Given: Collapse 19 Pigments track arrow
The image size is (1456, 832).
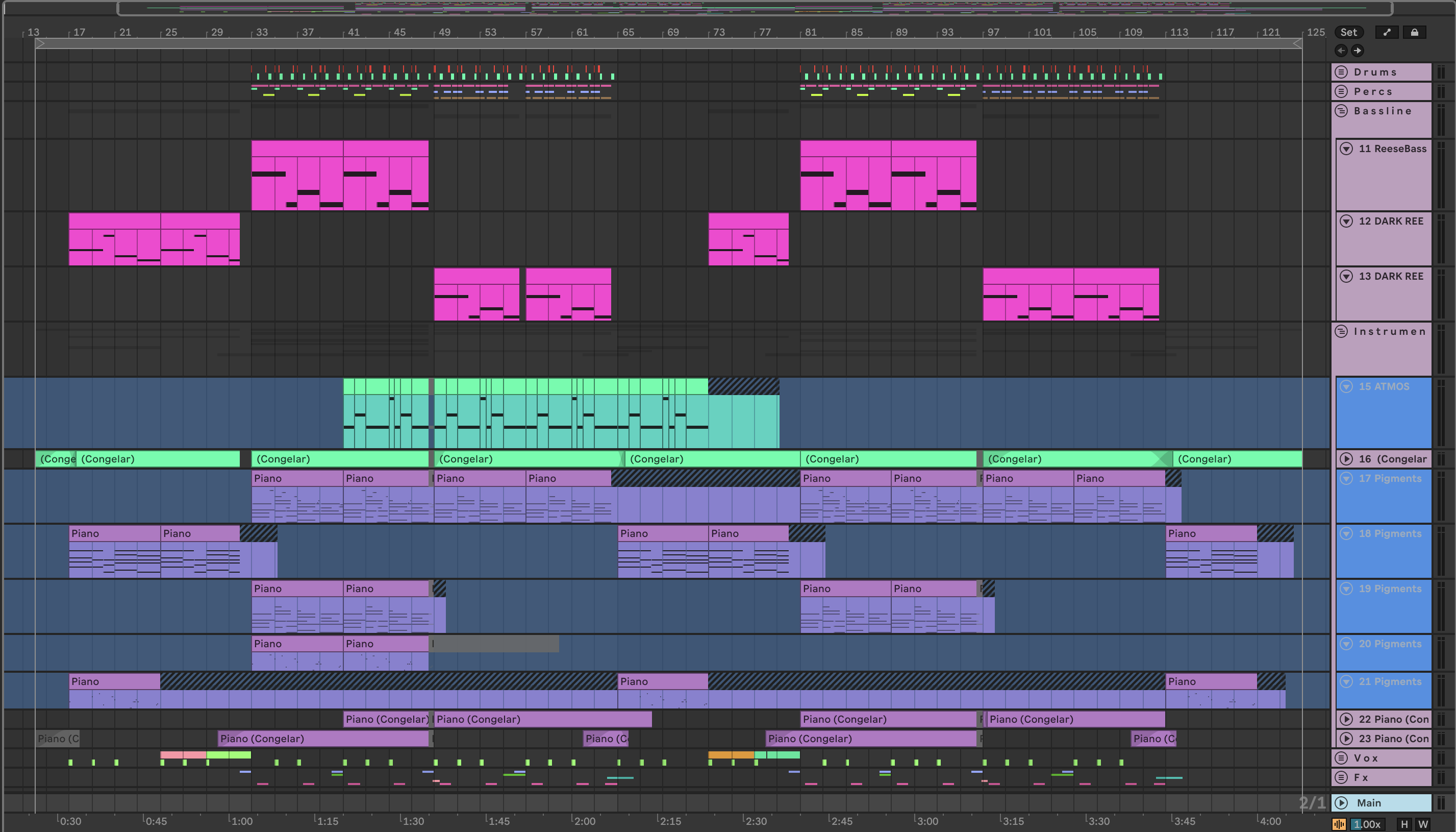Looking at the screenshot, I should click(x=1346, y=589).
